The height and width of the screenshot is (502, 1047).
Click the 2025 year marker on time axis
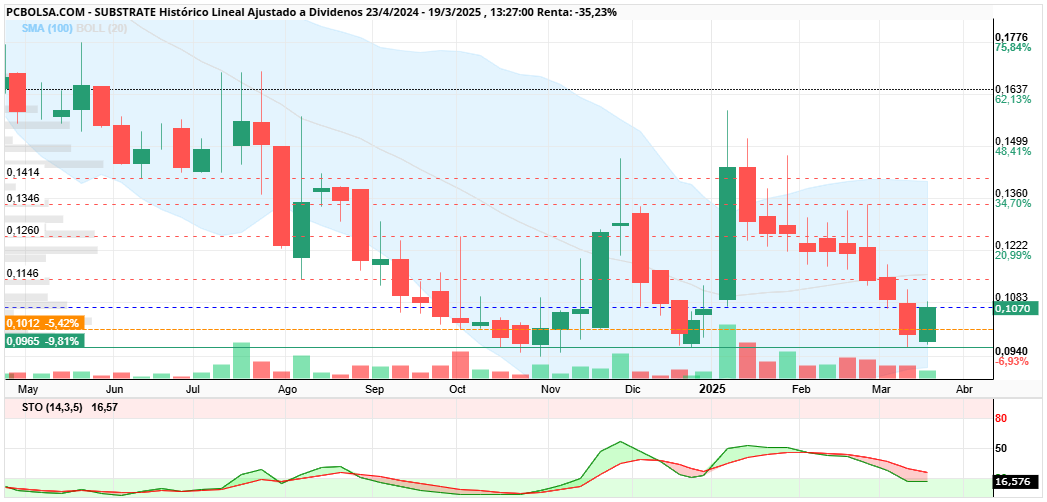tap(712, 389)
